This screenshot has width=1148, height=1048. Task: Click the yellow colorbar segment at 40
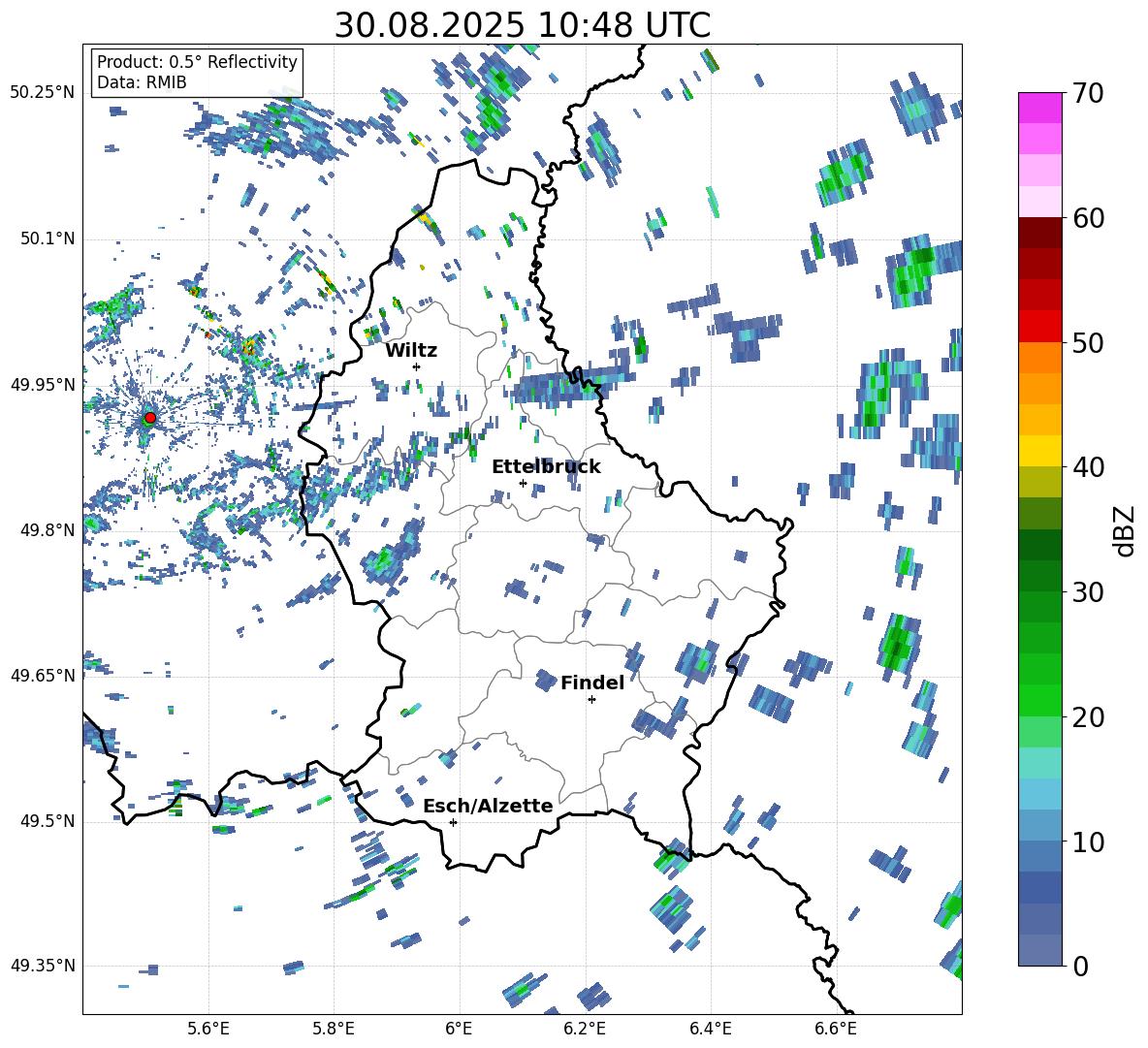pos(1039,451)
